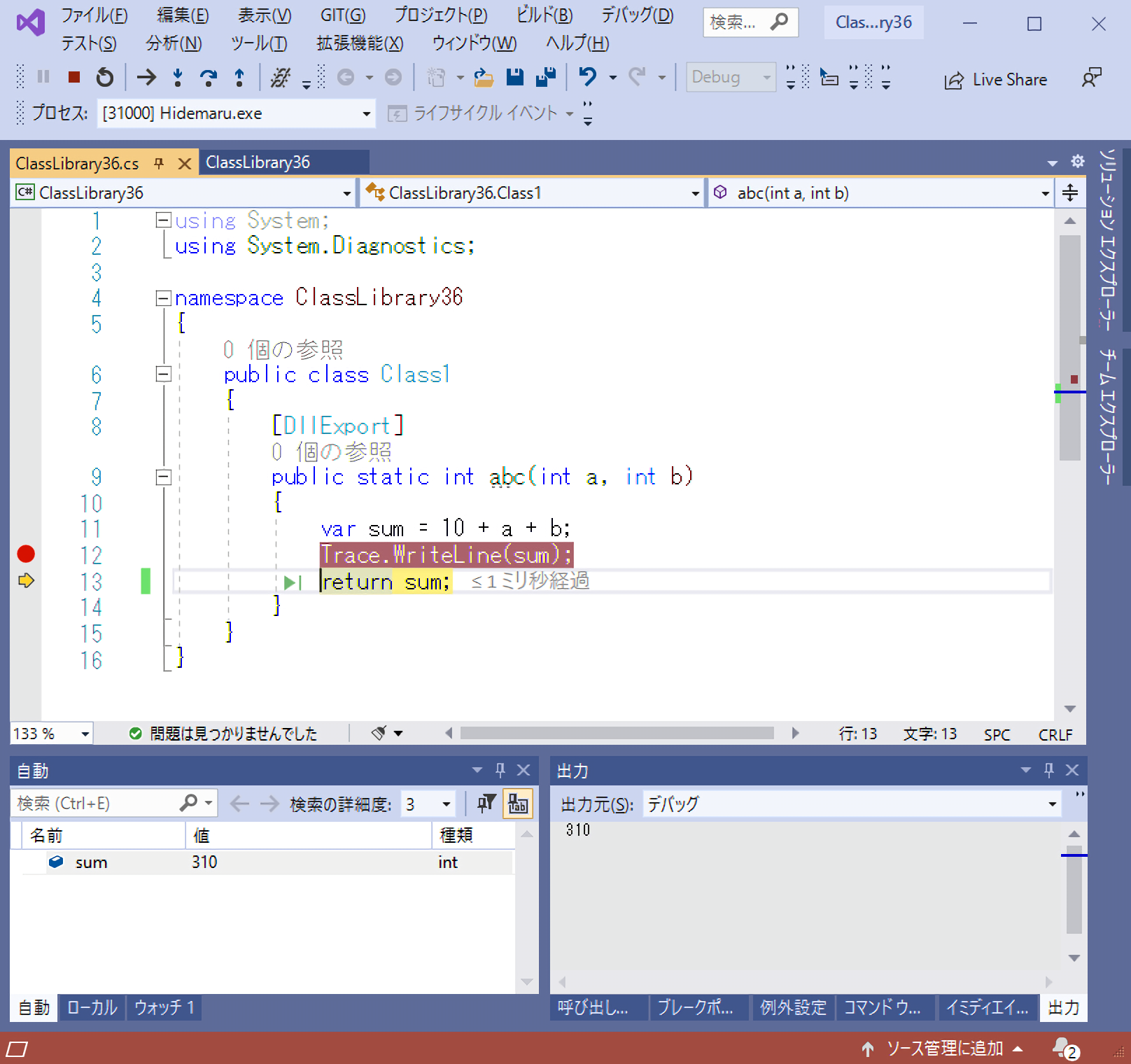Open the デバッグ(D) menu

[637, 15]
